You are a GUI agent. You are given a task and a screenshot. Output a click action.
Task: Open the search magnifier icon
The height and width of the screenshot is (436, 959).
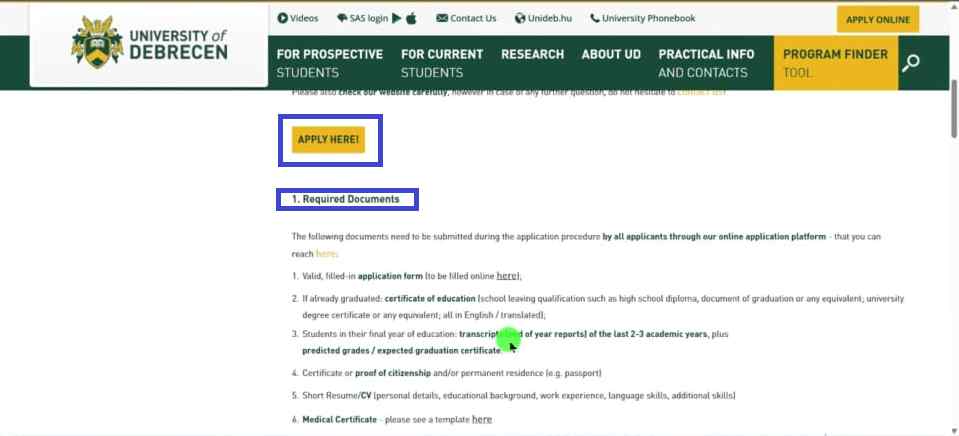[910, 63]
